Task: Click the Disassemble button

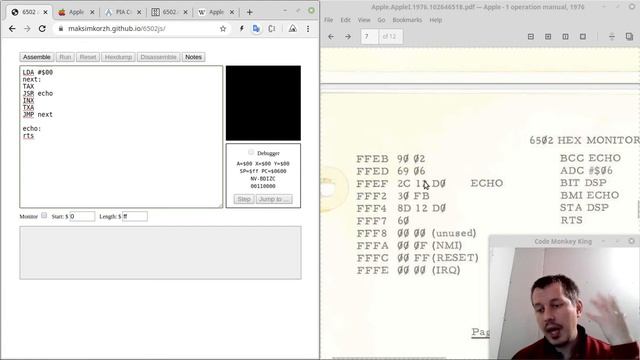Action: (158, 57)
